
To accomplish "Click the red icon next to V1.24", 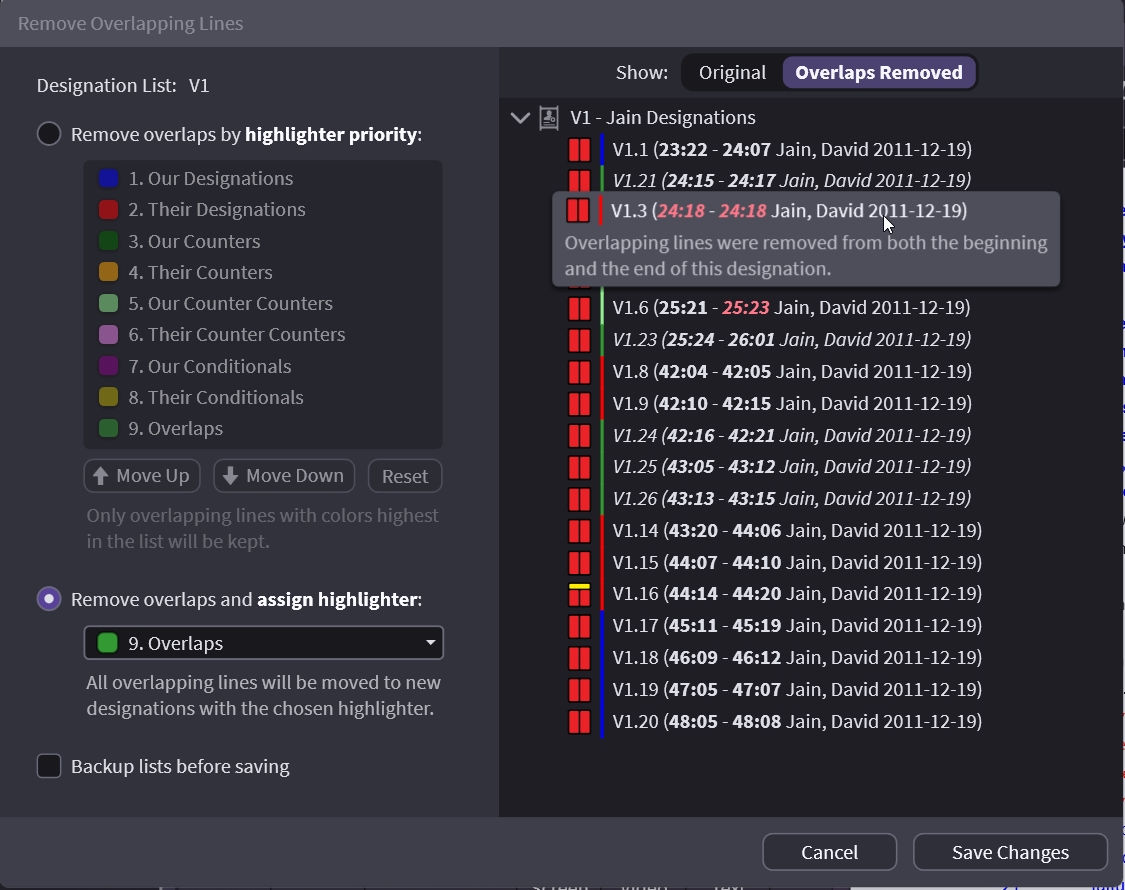I will pos(578,436).
